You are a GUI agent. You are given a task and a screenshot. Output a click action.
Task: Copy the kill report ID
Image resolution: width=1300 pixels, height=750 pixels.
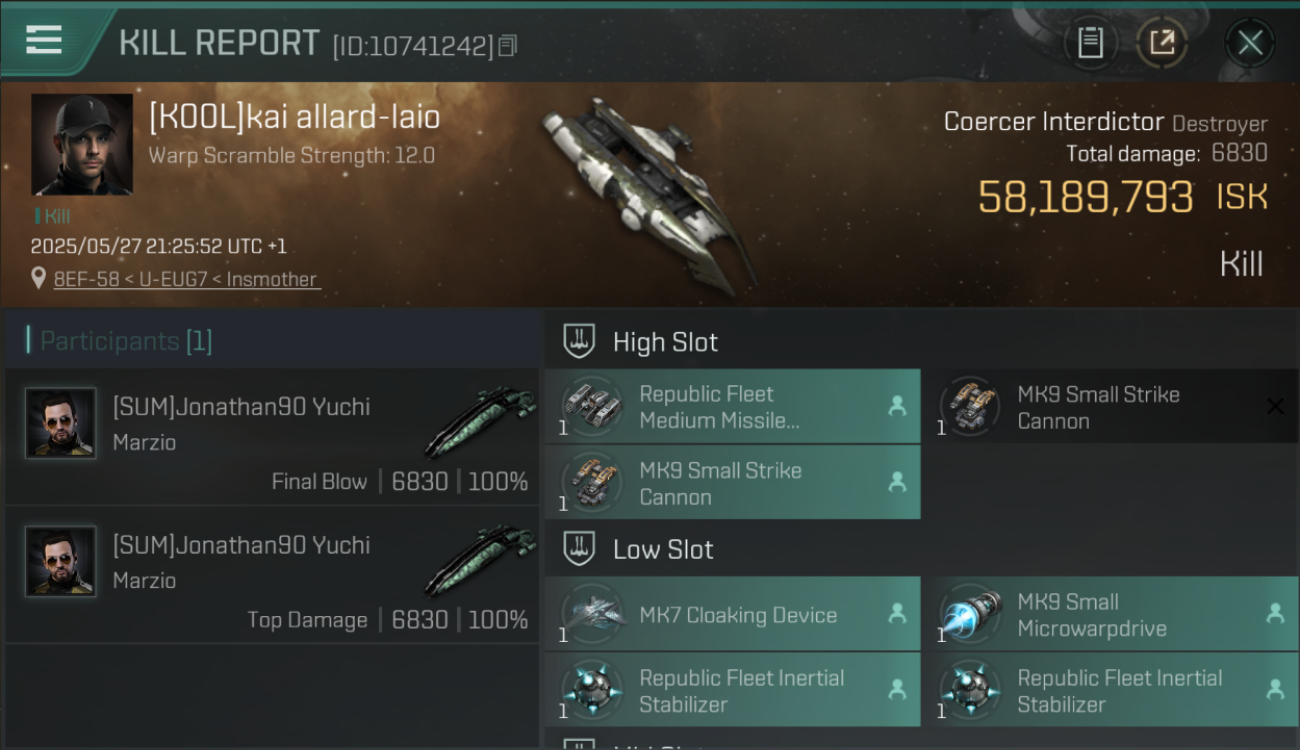click(508, 46)
